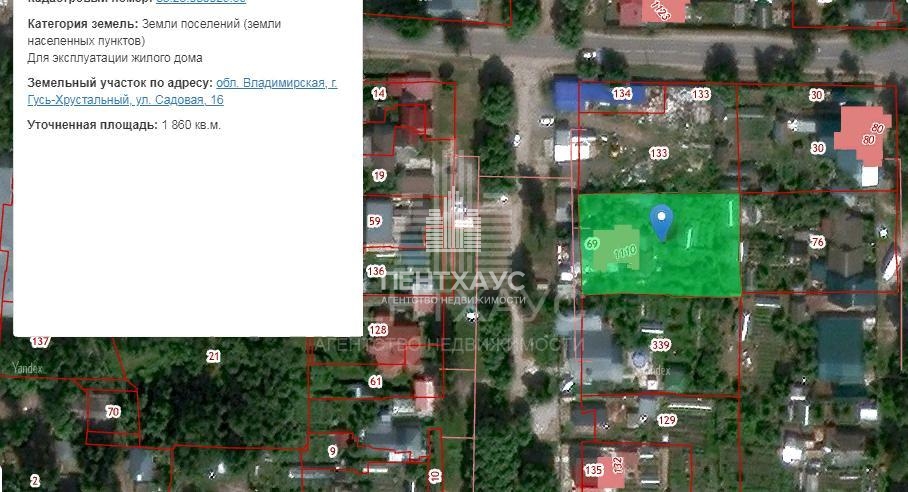Select parcel label 137 on map
The width and height of the screenshot is (908, 492).
(x=40, y=342)
